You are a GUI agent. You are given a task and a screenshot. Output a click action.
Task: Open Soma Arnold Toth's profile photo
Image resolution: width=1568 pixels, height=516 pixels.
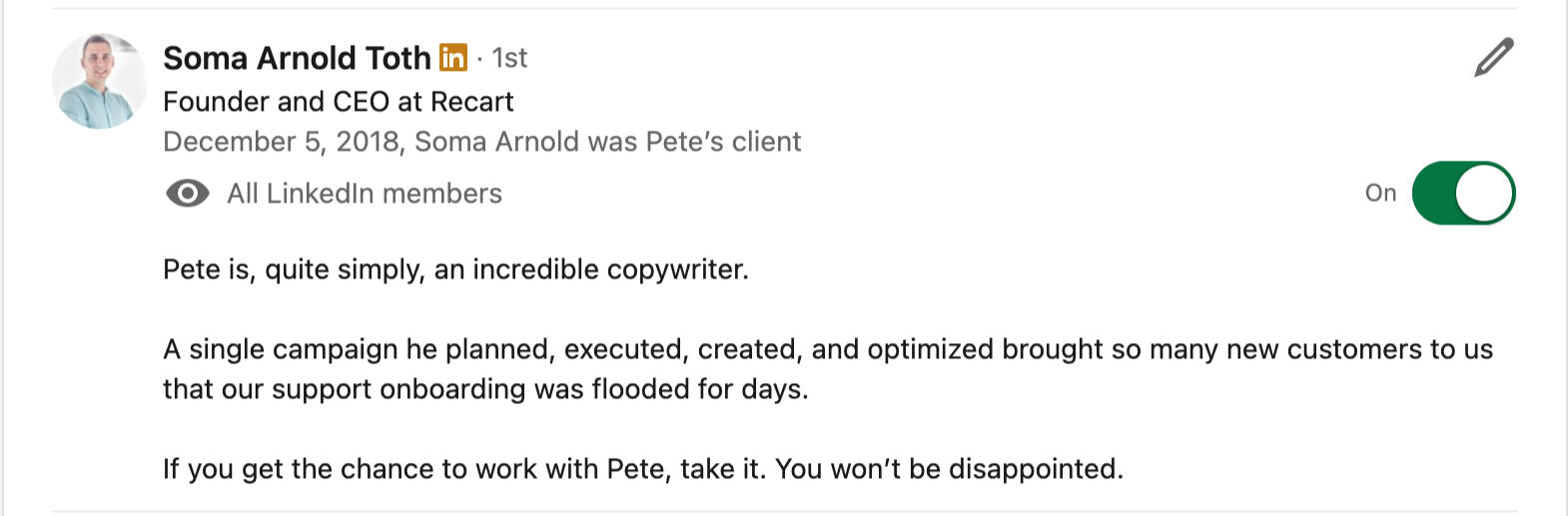100,81
